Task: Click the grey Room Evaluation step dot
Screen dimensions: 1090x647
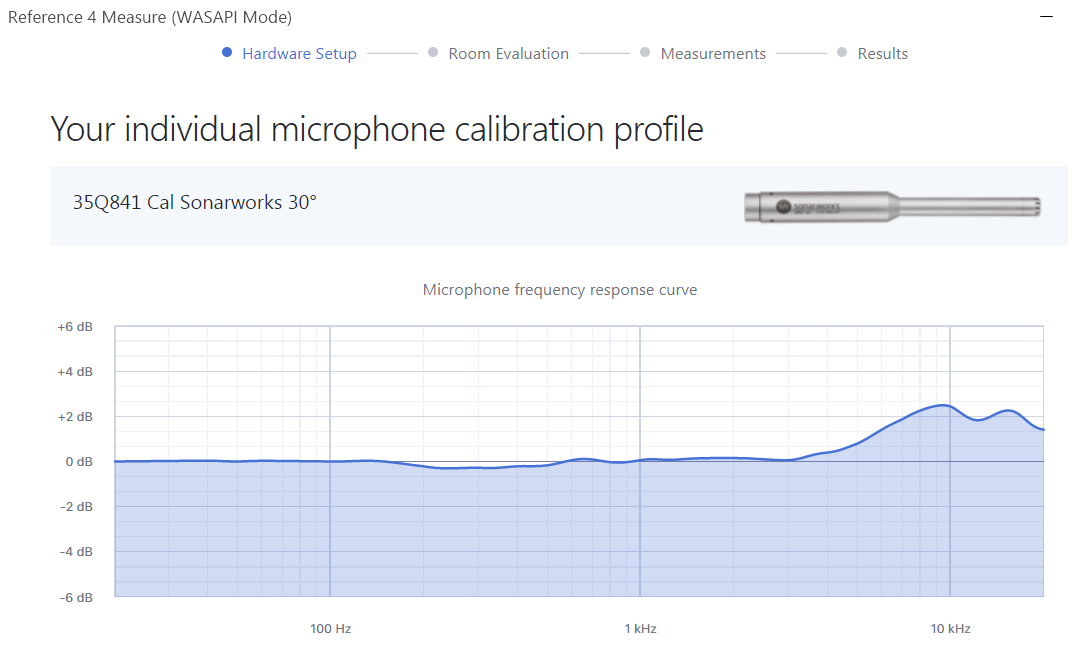Action: pos(433,53)
